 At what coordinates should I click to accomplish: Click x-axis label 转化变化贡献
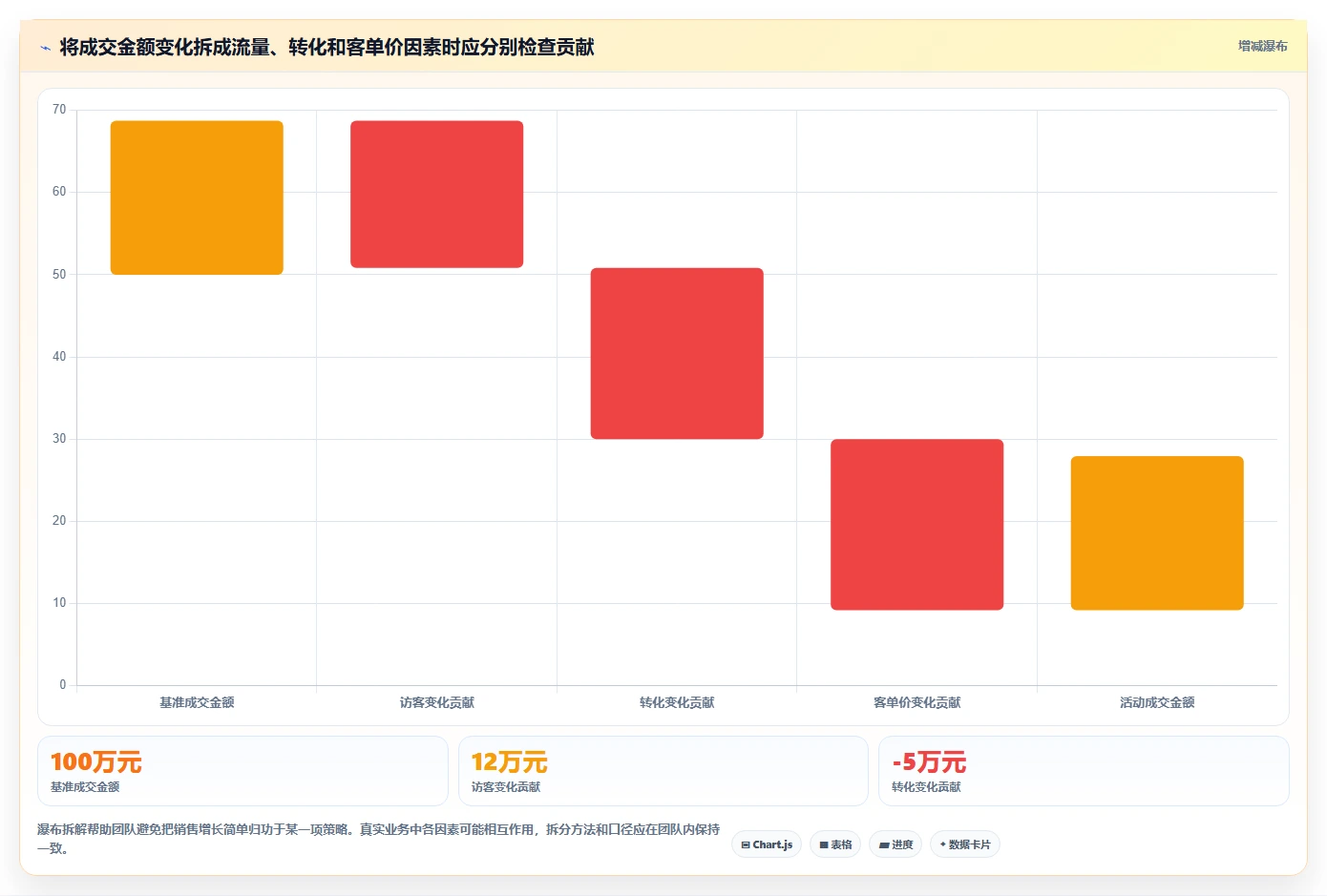677,702
